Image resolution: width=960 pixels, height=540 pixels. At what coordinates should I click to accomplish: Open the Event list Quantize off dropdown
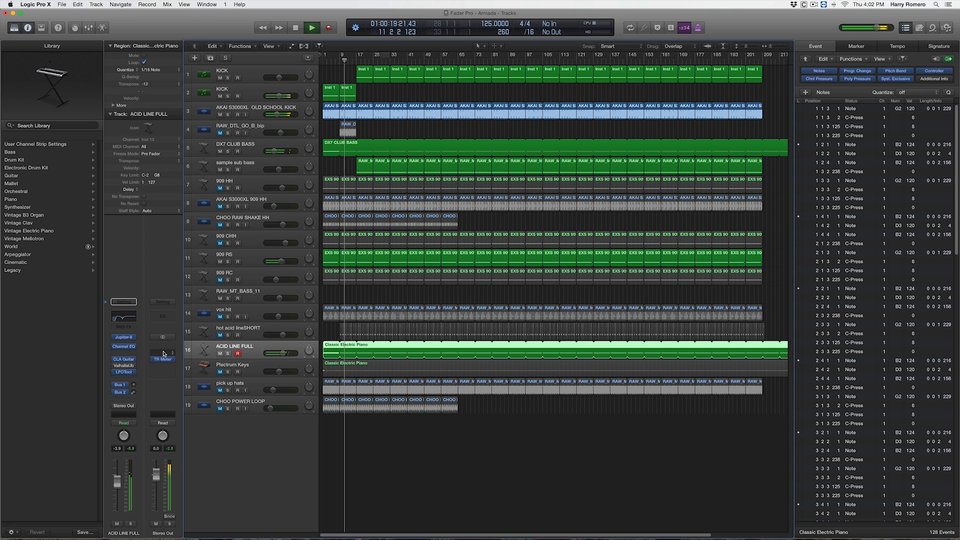(917, 92)
